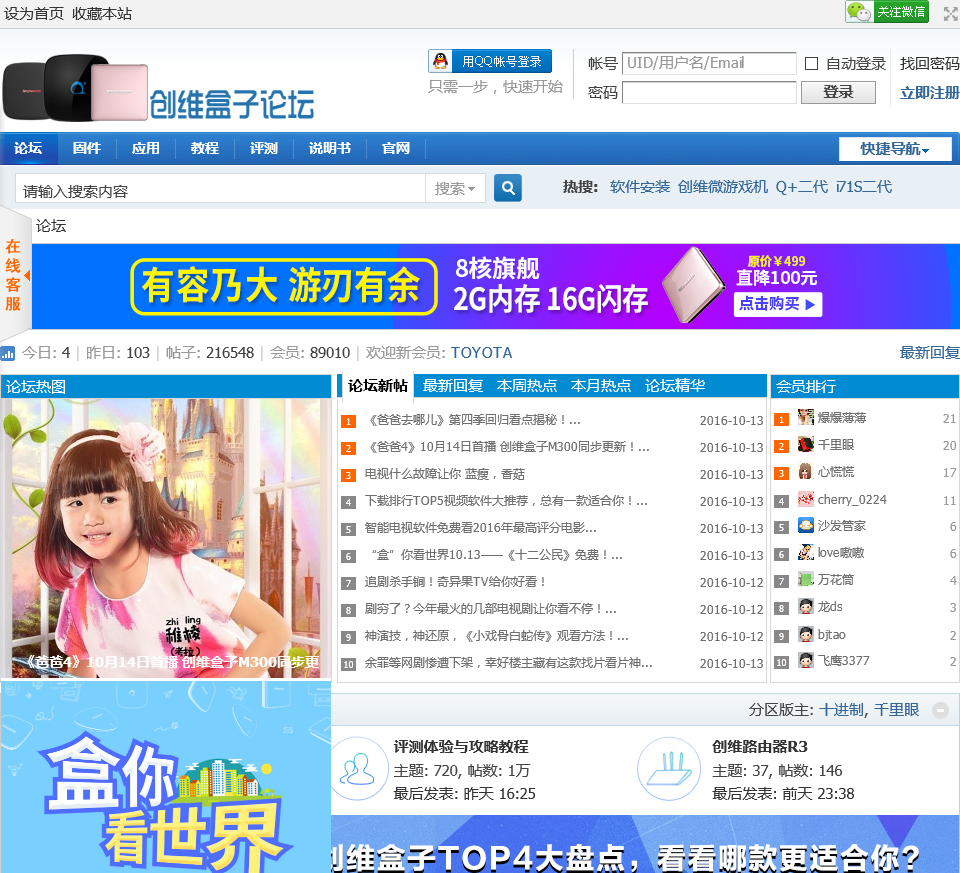The height and width of the screenshot is (873, 960).
Task: Open the forum statistics chart icon
Action: 7,353
